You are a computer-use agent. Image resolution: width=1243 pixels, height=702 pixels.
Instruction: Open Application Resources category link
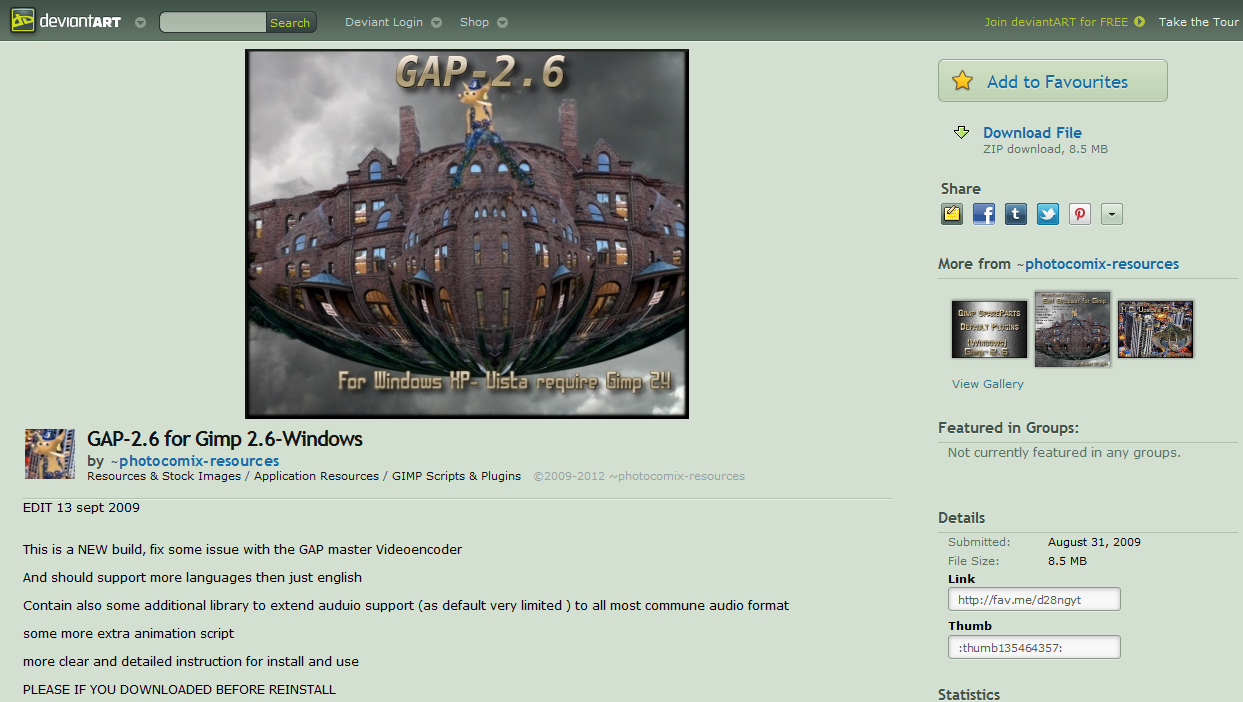coord(316,476)
